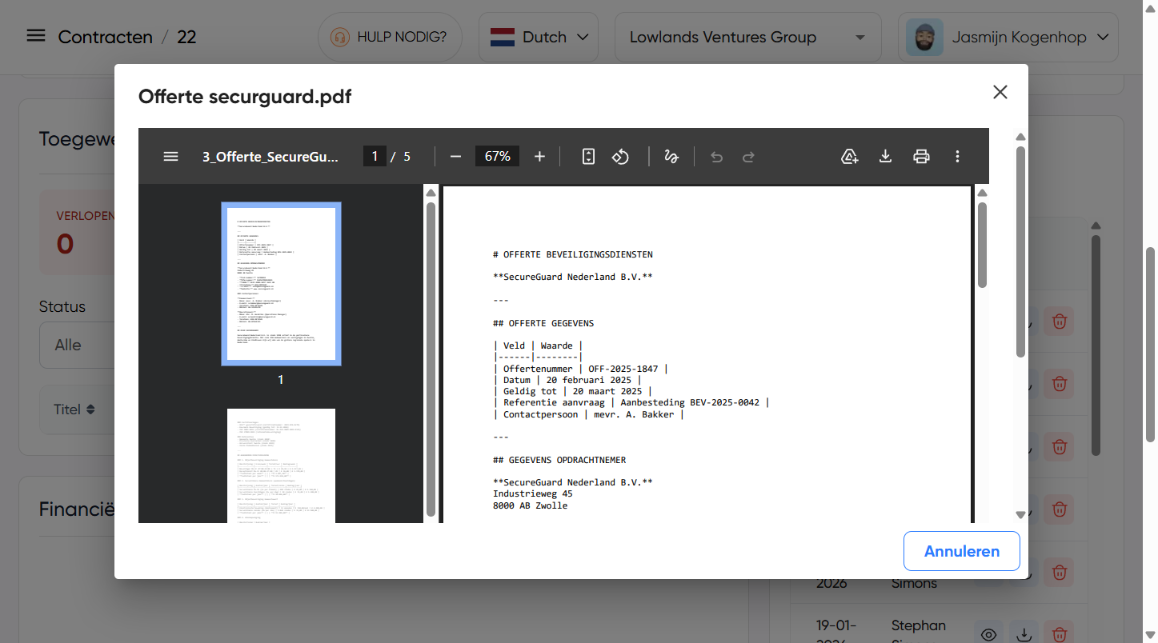Save PDF to Drive icon
Screen dimensions: 1158x643
849,156
